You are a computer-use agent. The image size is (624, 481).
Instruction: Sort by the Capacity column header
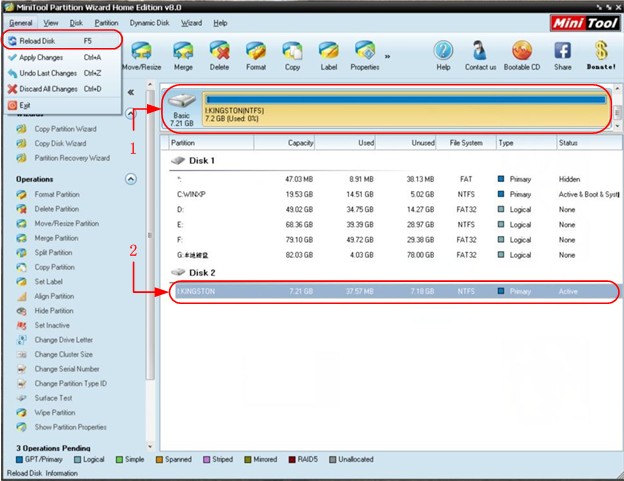284,143
